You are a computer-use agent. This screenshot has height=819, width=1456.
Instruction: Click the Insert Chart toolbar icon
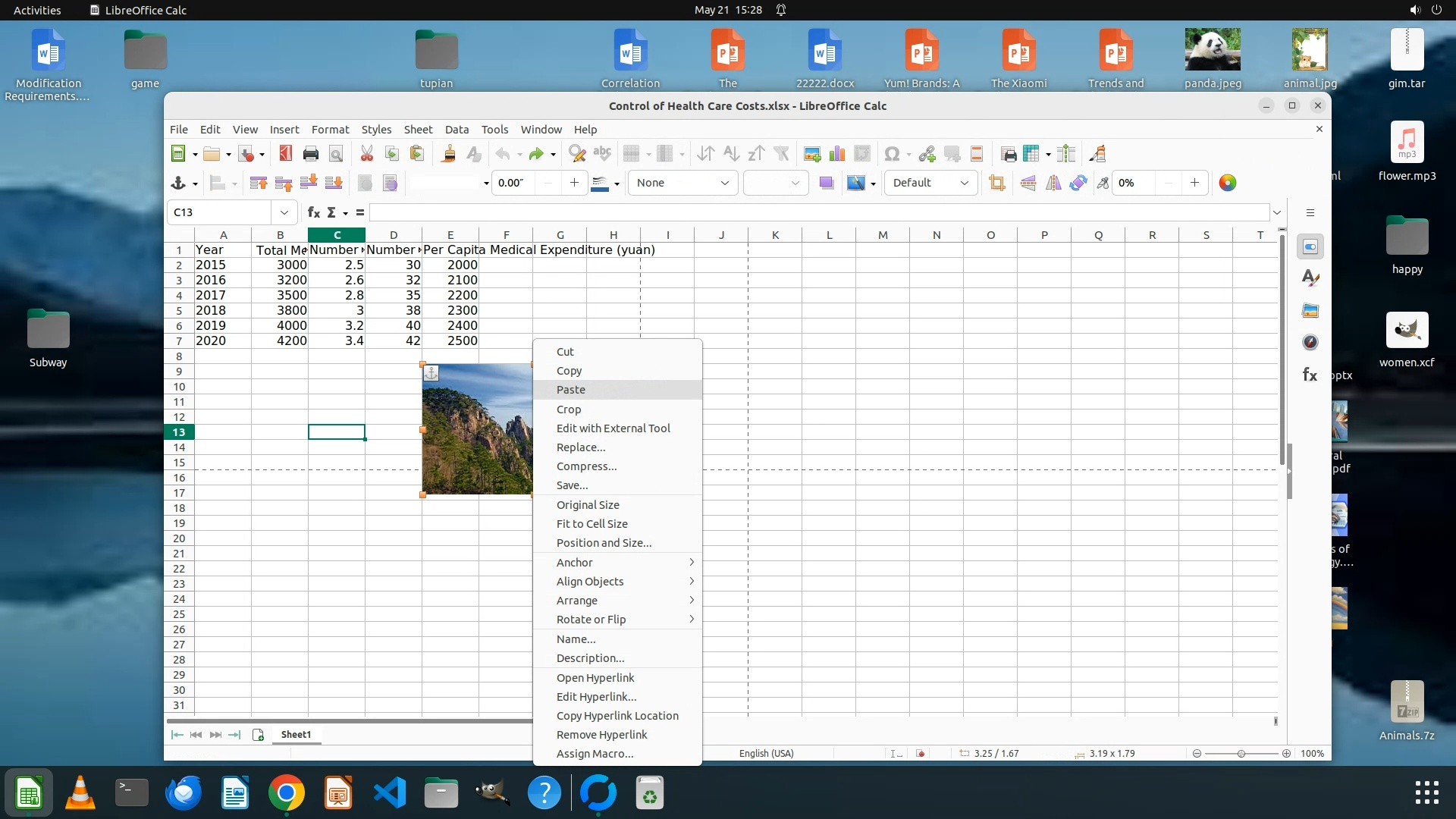[x=837, y=154]
